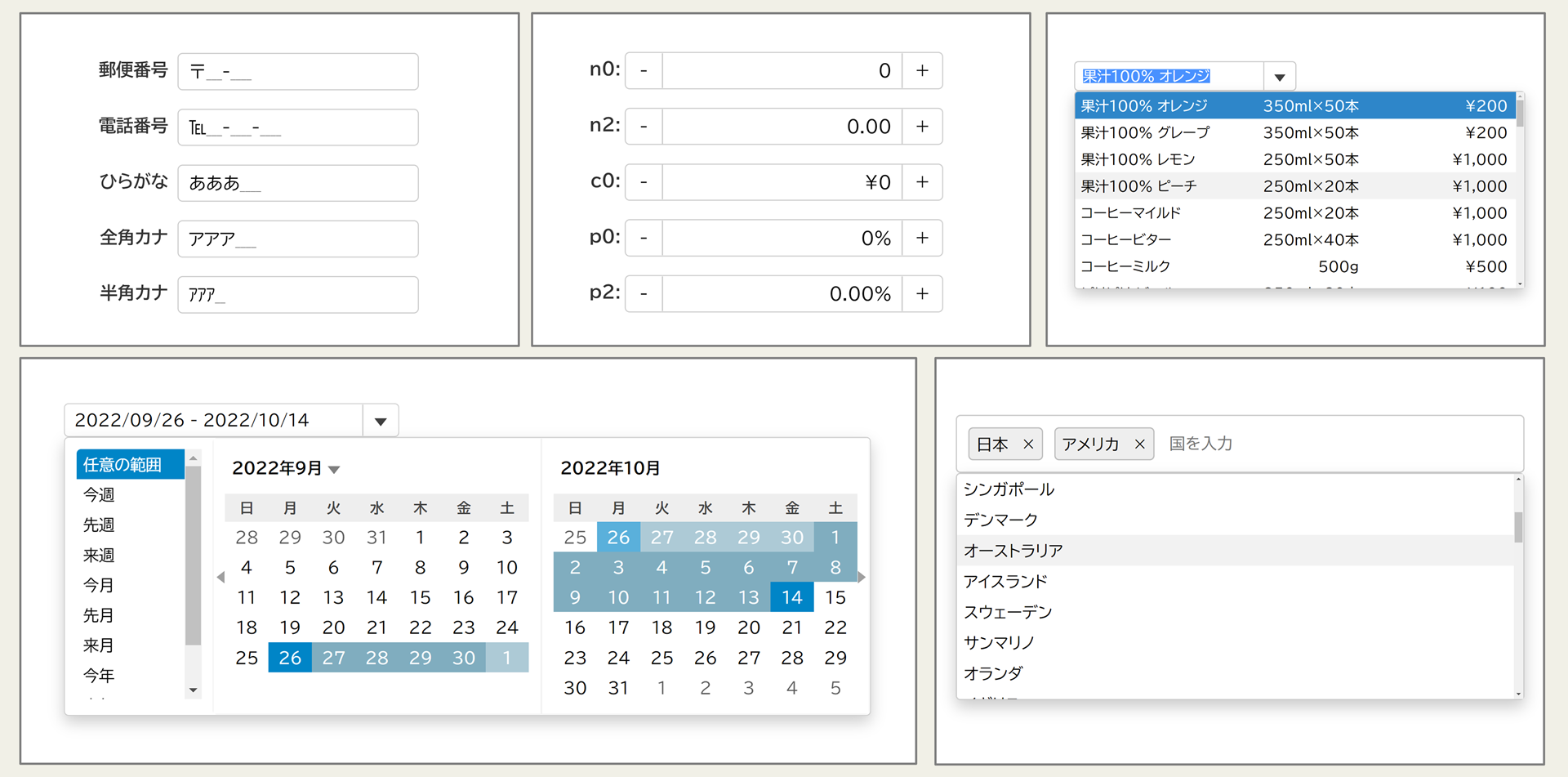Image resolution: width=1568 pixels, height=777 pixels.
Task: Increase the c0 currency value
Action: 922,182
